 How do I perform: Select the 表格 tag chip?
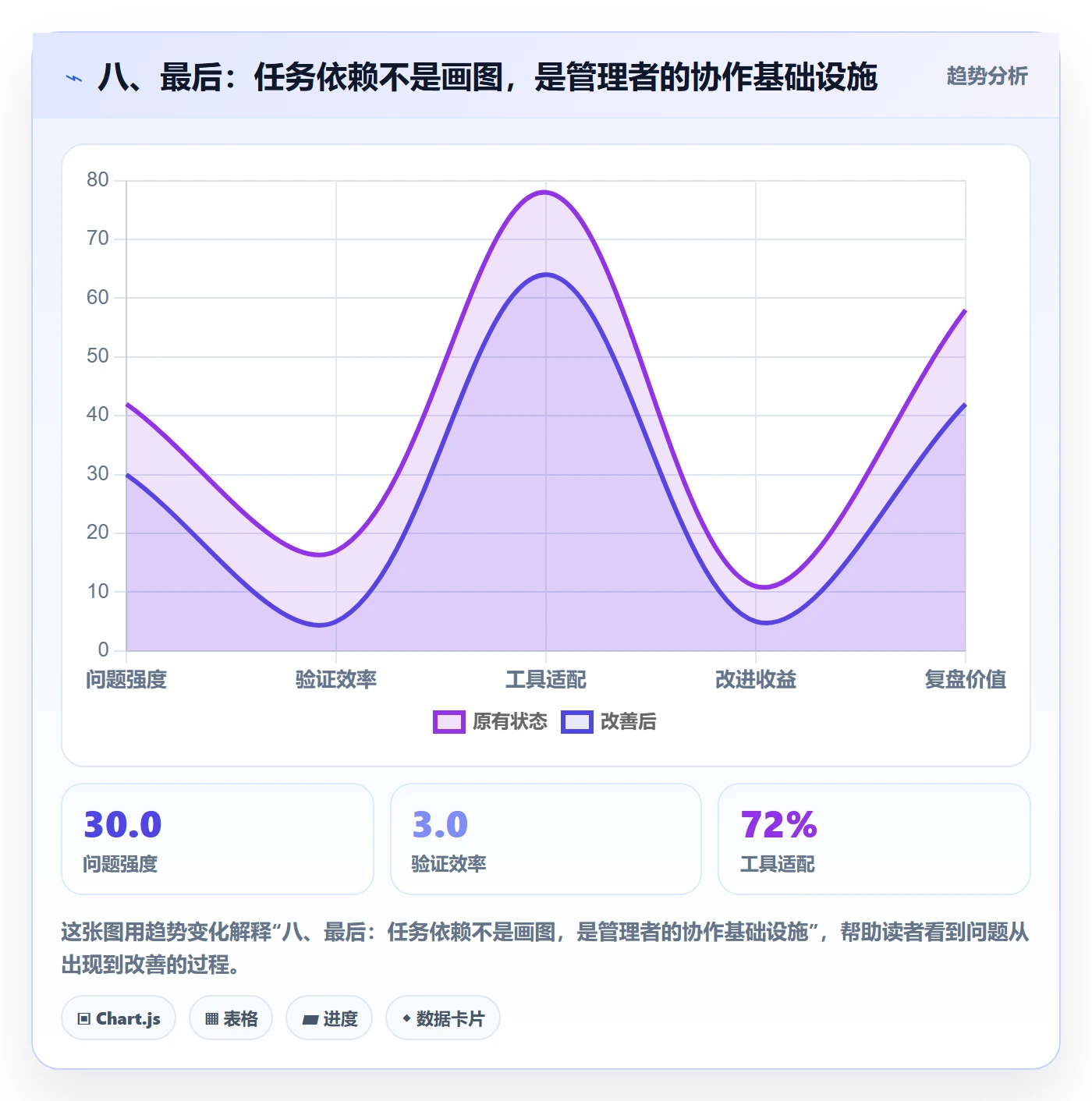(231, 1018)
